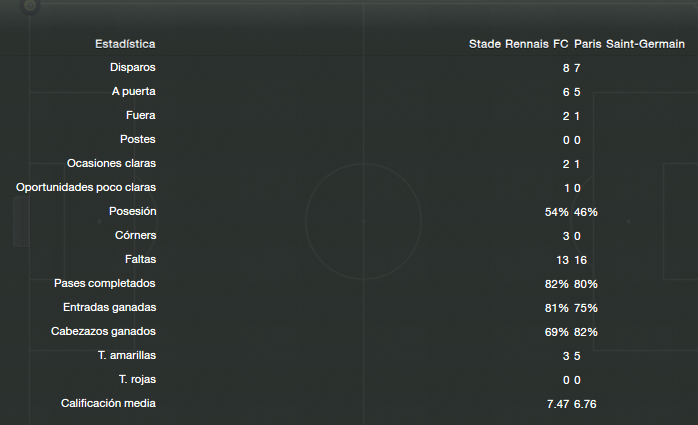Select the Calificación media row
Screen dimensions: 698x425
(349, 404)
